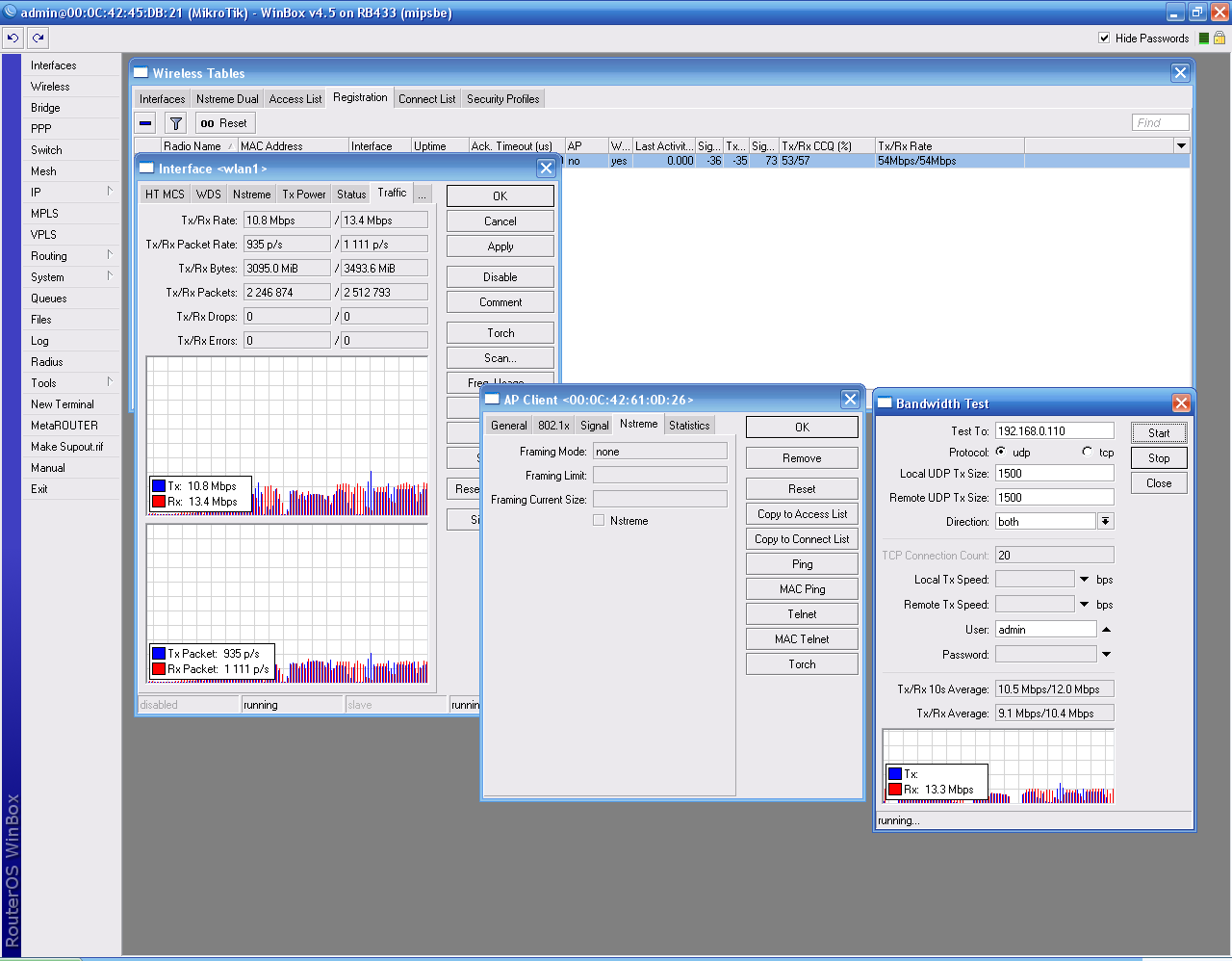Click the MAC Ping button

(x=802, y=589)
